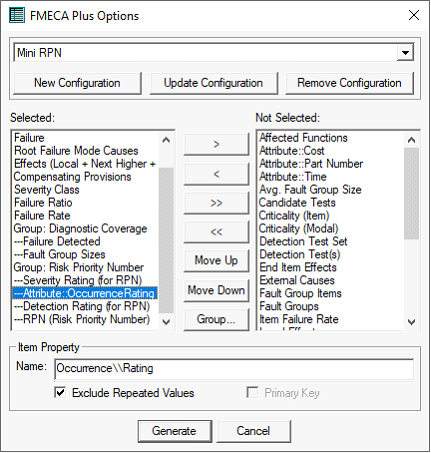Image resolution: width=431 pixels, height=453 pixels.
Task: Click the Group... button
Action: coord(216,319)
